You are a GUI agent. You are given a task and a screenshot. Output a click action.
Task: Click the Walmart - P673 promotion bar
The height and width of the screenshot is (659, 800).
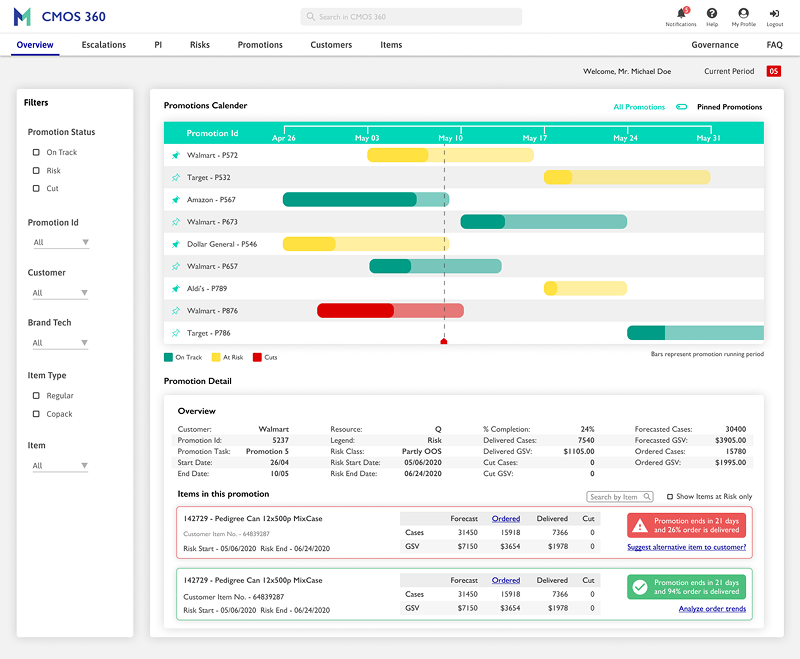pos(544,222)
